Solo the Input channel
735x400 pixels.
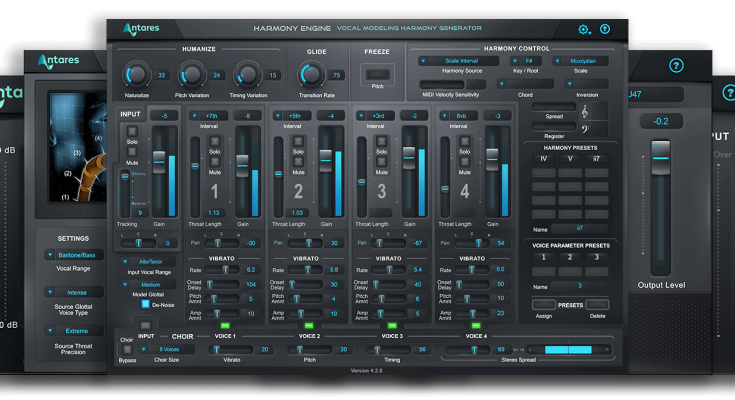[x=132, y=131]
